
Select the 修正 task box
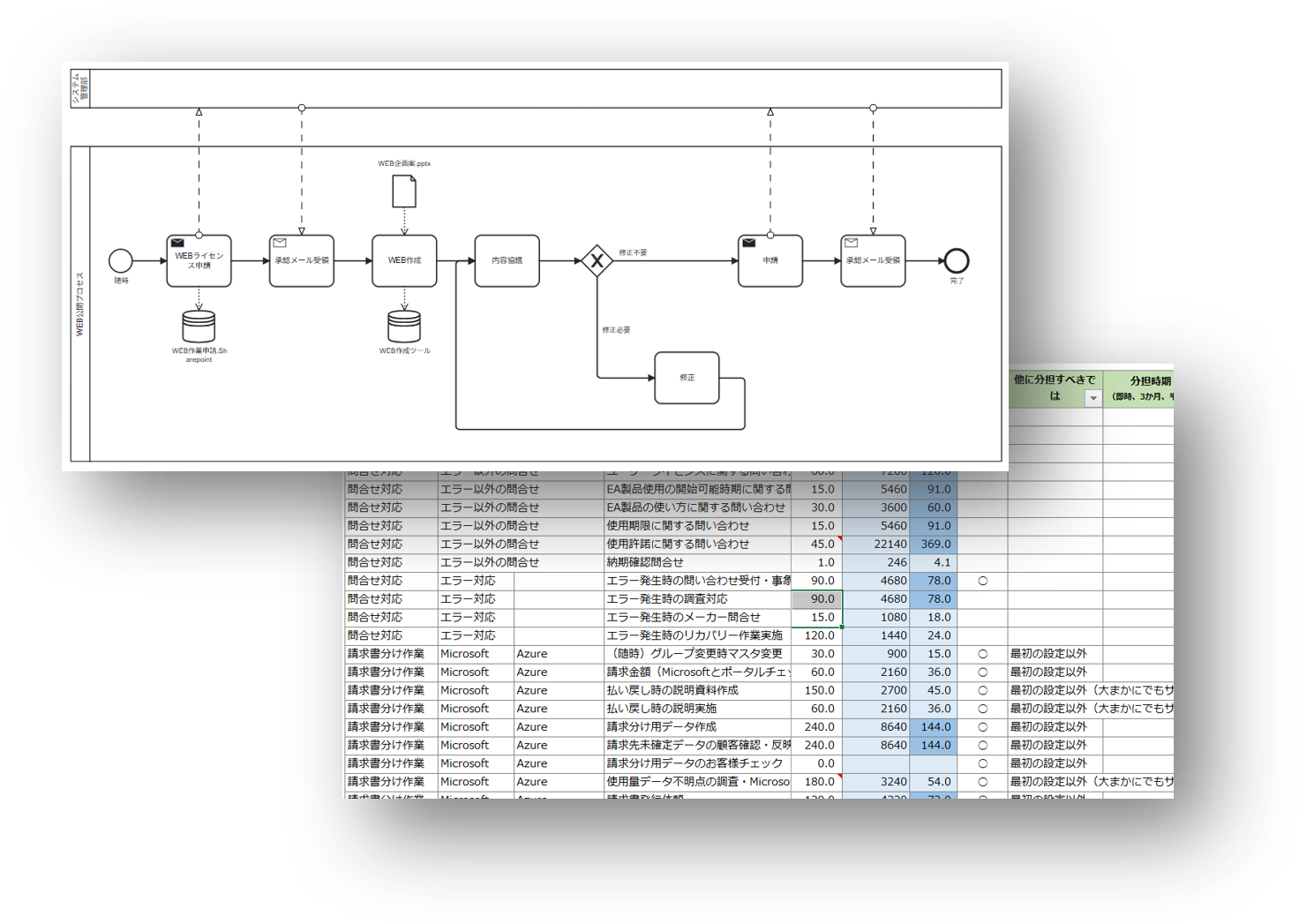[x=687, y=378]
